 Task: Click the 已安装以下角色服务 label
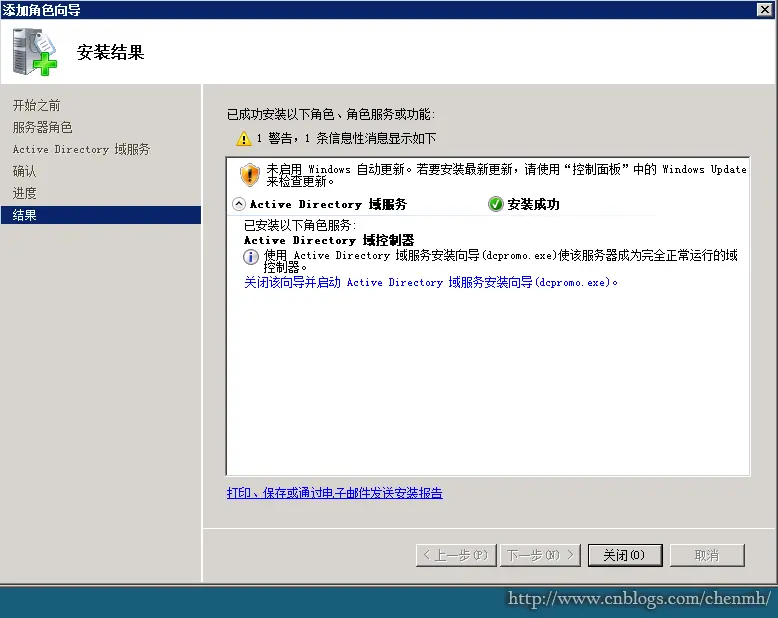(x=300, y=226)
